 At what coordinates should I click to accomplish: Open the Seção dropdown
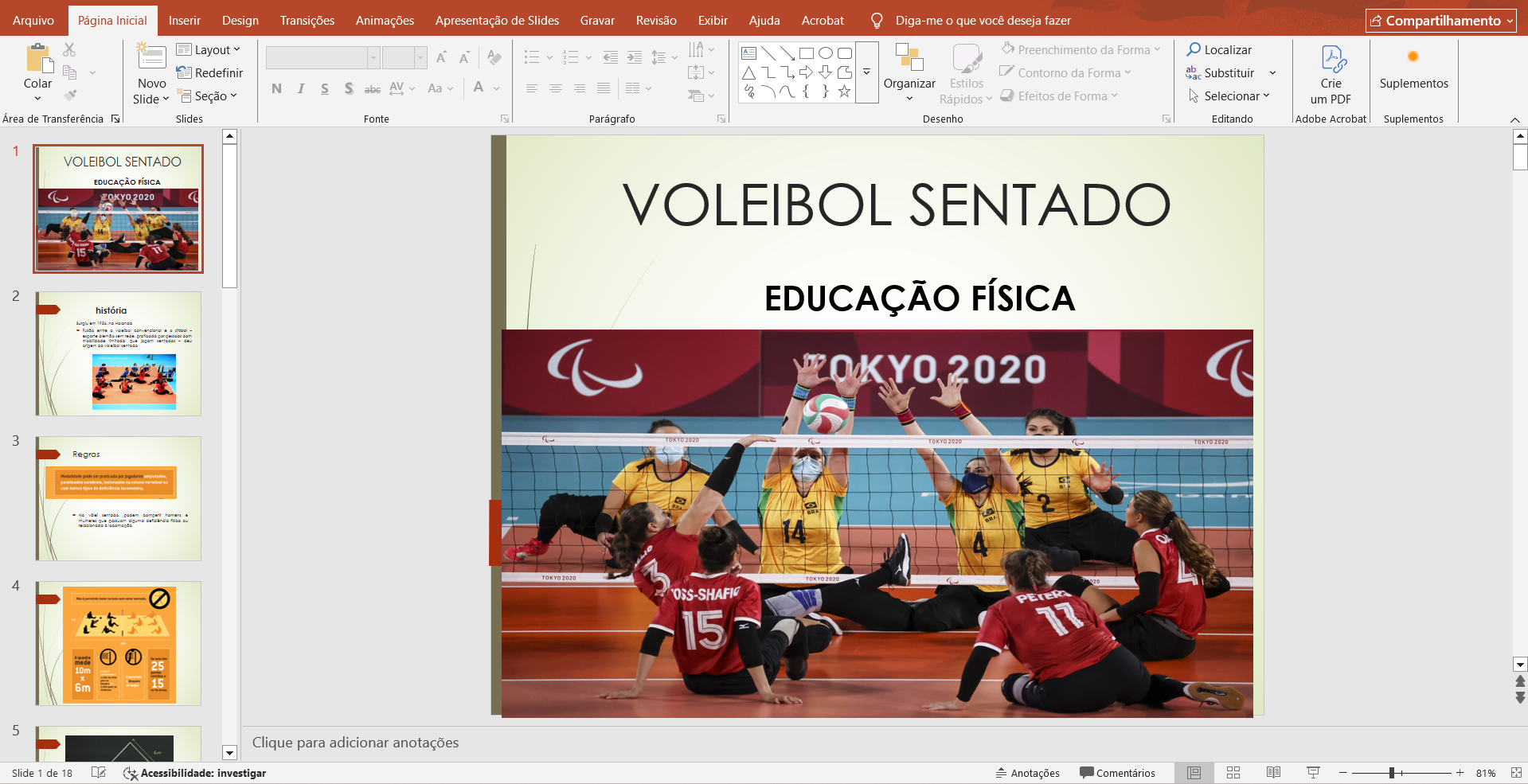click(x=207, y=96)
